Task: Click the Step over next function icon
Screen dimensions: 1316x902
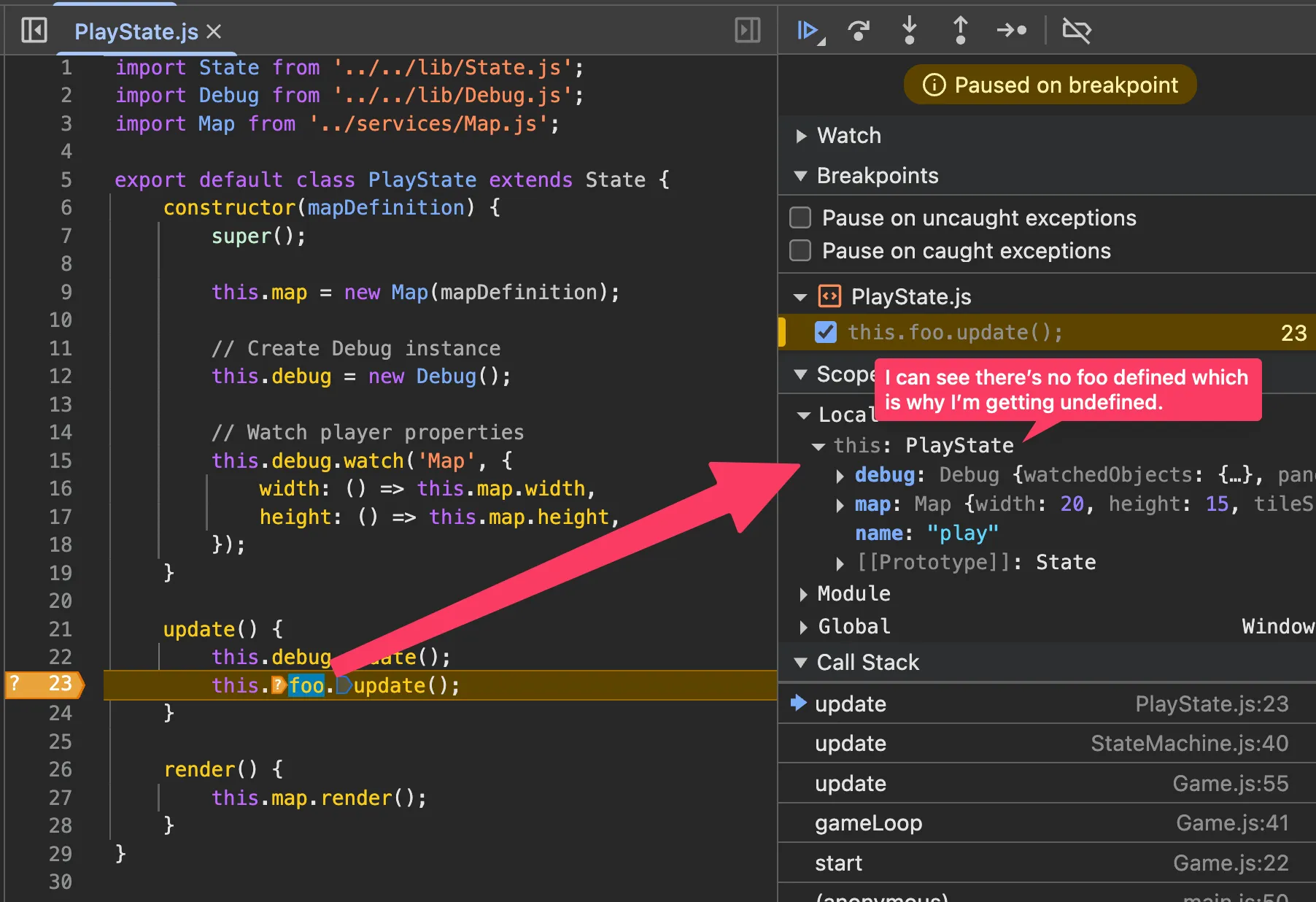Action: 859,31
